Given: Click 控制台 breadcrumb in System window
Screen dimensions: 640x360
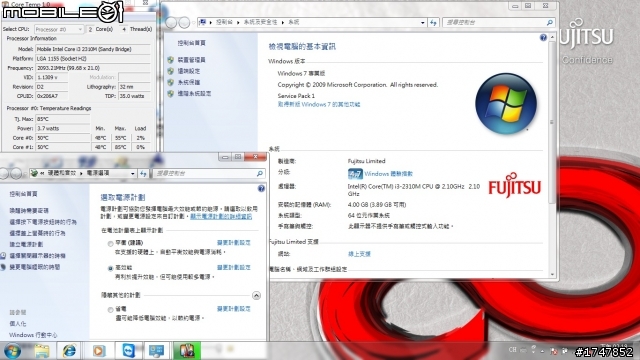Looking at the screenshot, I should (224, 22).
